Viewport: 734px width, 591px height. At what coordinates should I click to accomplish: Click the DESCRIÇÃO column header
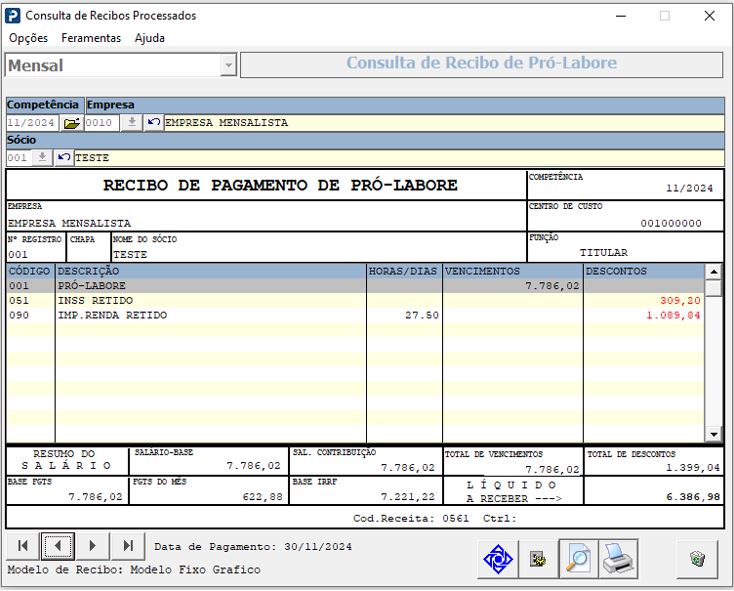(210, 271)
